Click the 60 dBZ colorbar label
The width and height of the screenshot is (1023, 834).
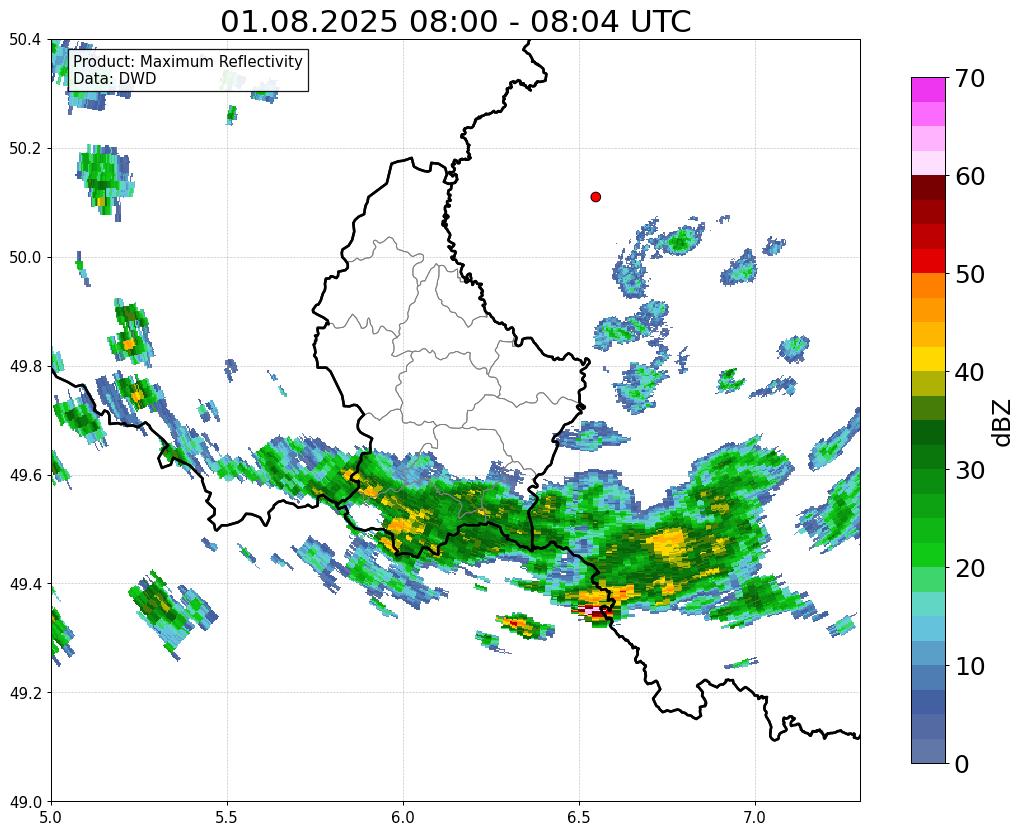[968, 176]
